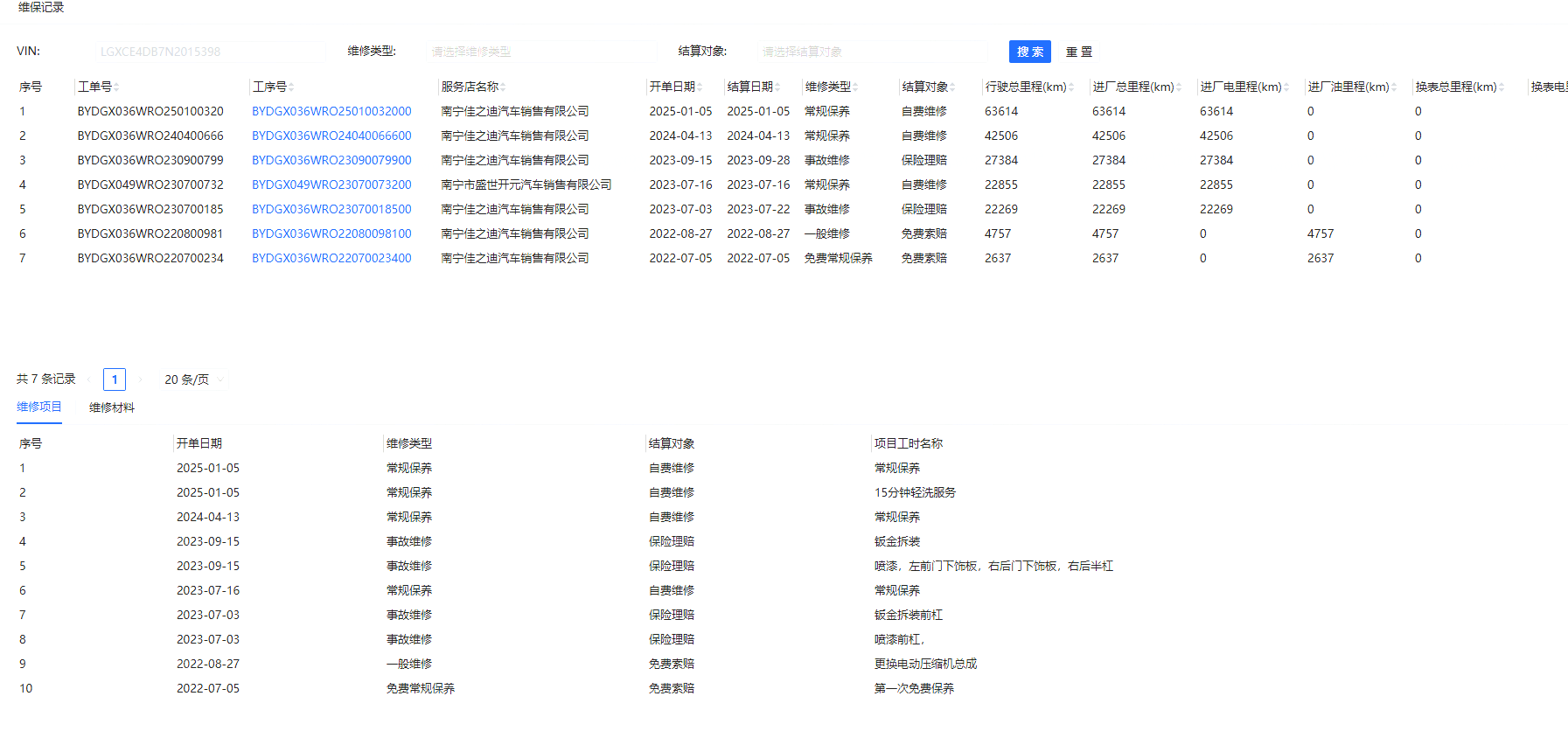Sort by 工序号 column sort icon
The width and height of the screenshot is (1568, 731).
(x=291, y=87)
